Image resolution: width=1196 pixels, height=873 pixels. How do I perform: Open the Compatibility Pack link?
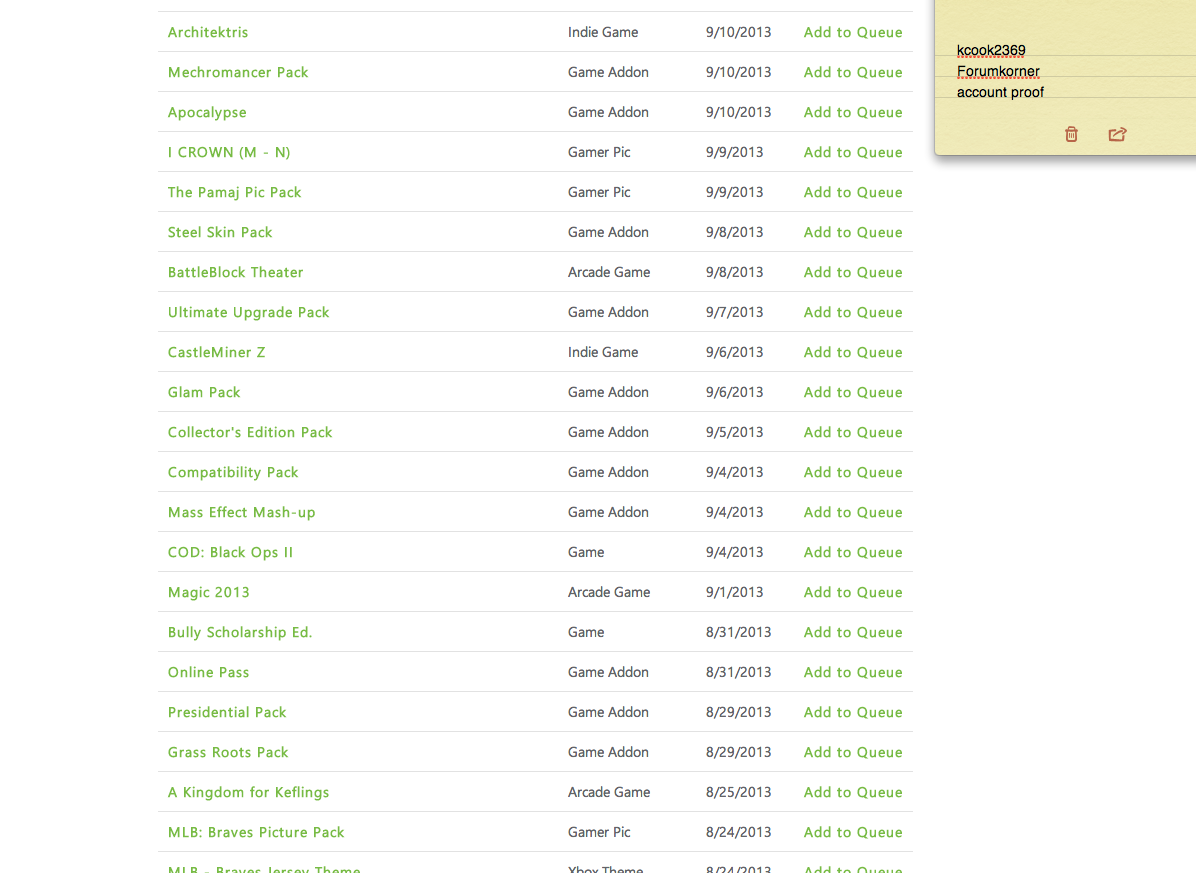[x=233, y=473]
